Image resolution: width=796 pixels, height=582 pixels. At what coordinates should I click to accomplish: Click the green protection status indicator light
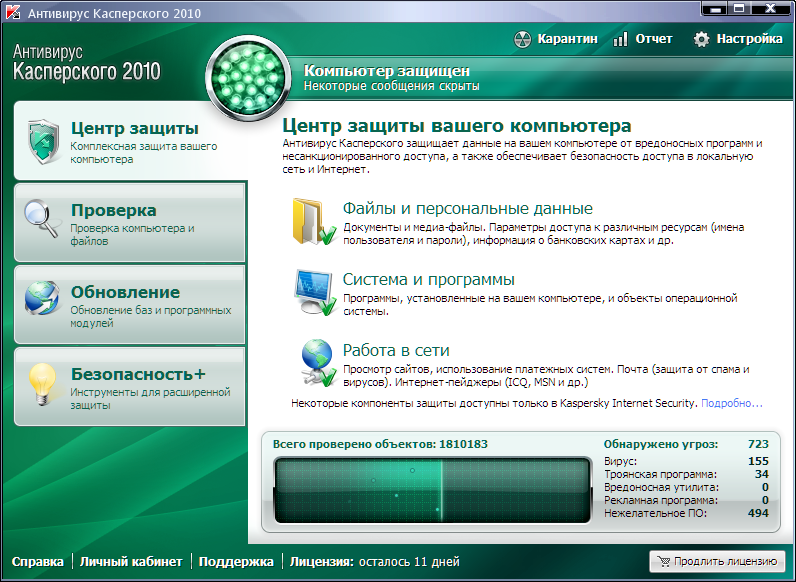[248, 78]
